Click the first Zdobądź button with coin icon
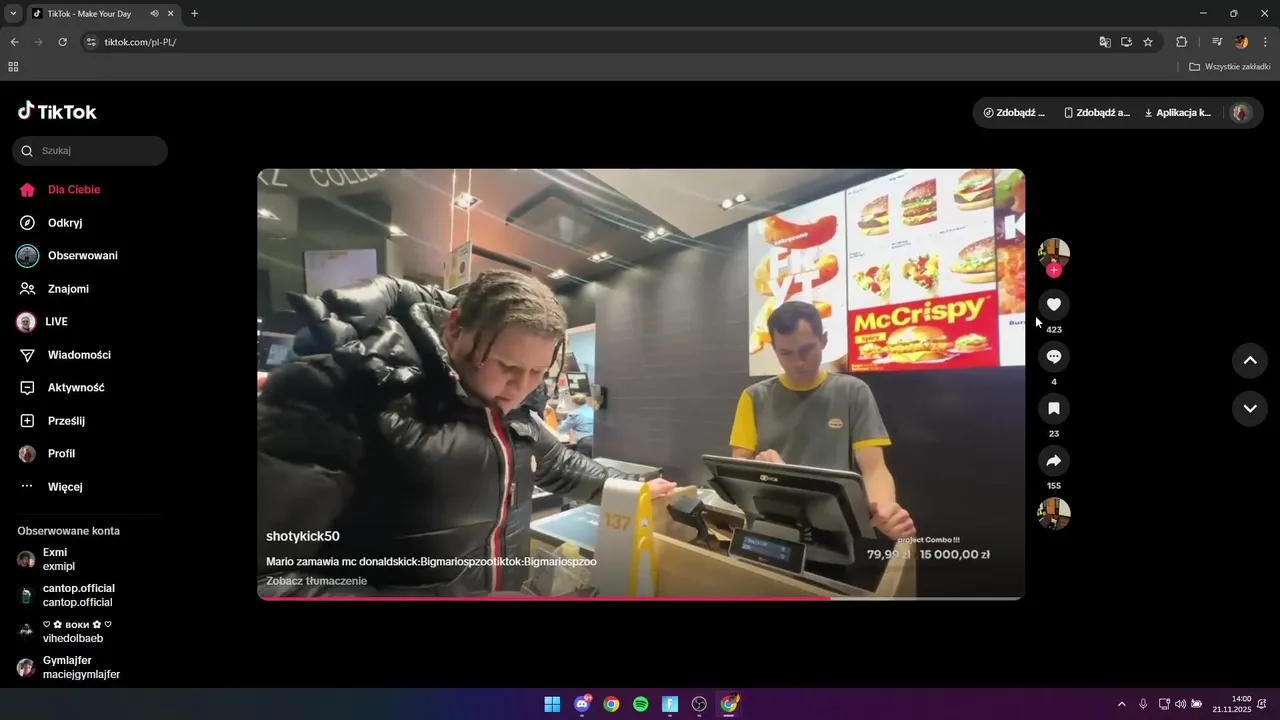 [x=1014, y=113]
